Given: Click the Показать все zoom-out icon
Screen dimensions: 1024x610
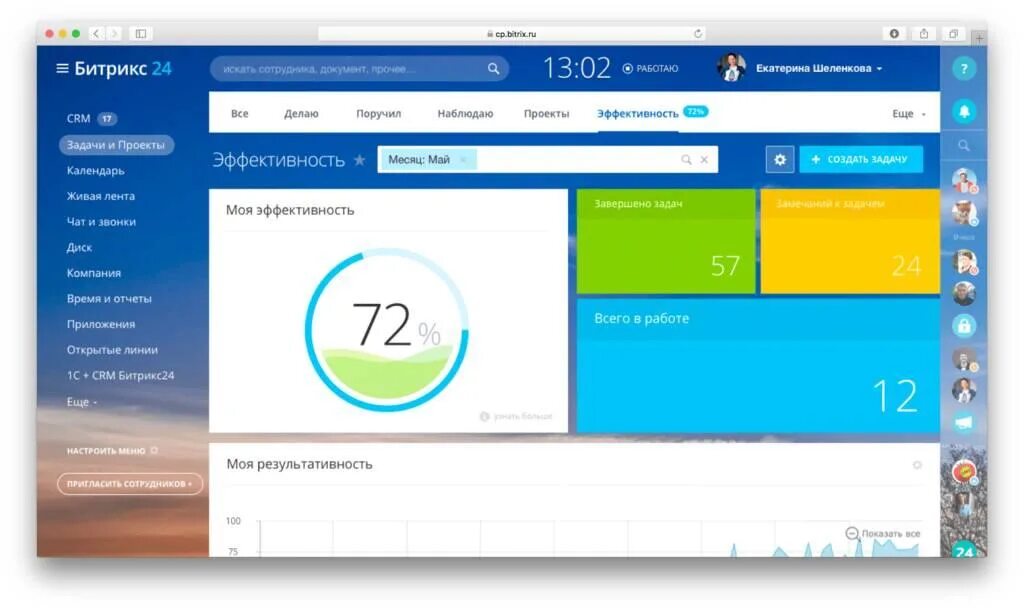Looking at the screenshot, I should [x=852, y=534].
